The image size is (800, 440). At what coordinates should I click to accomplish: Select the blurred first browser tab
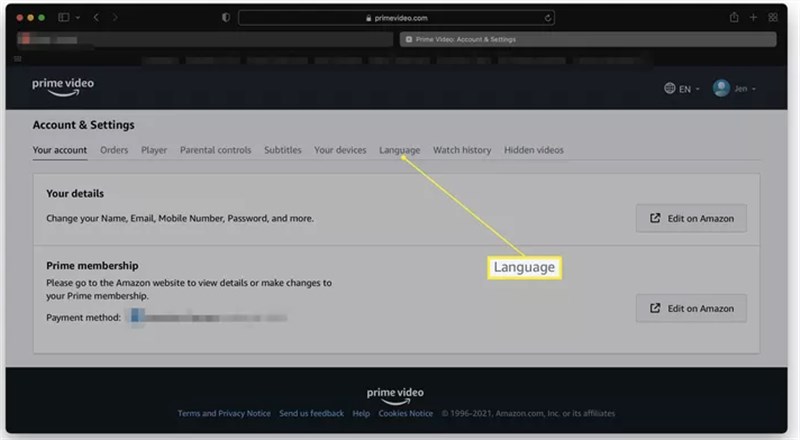(x=204, y=39)
